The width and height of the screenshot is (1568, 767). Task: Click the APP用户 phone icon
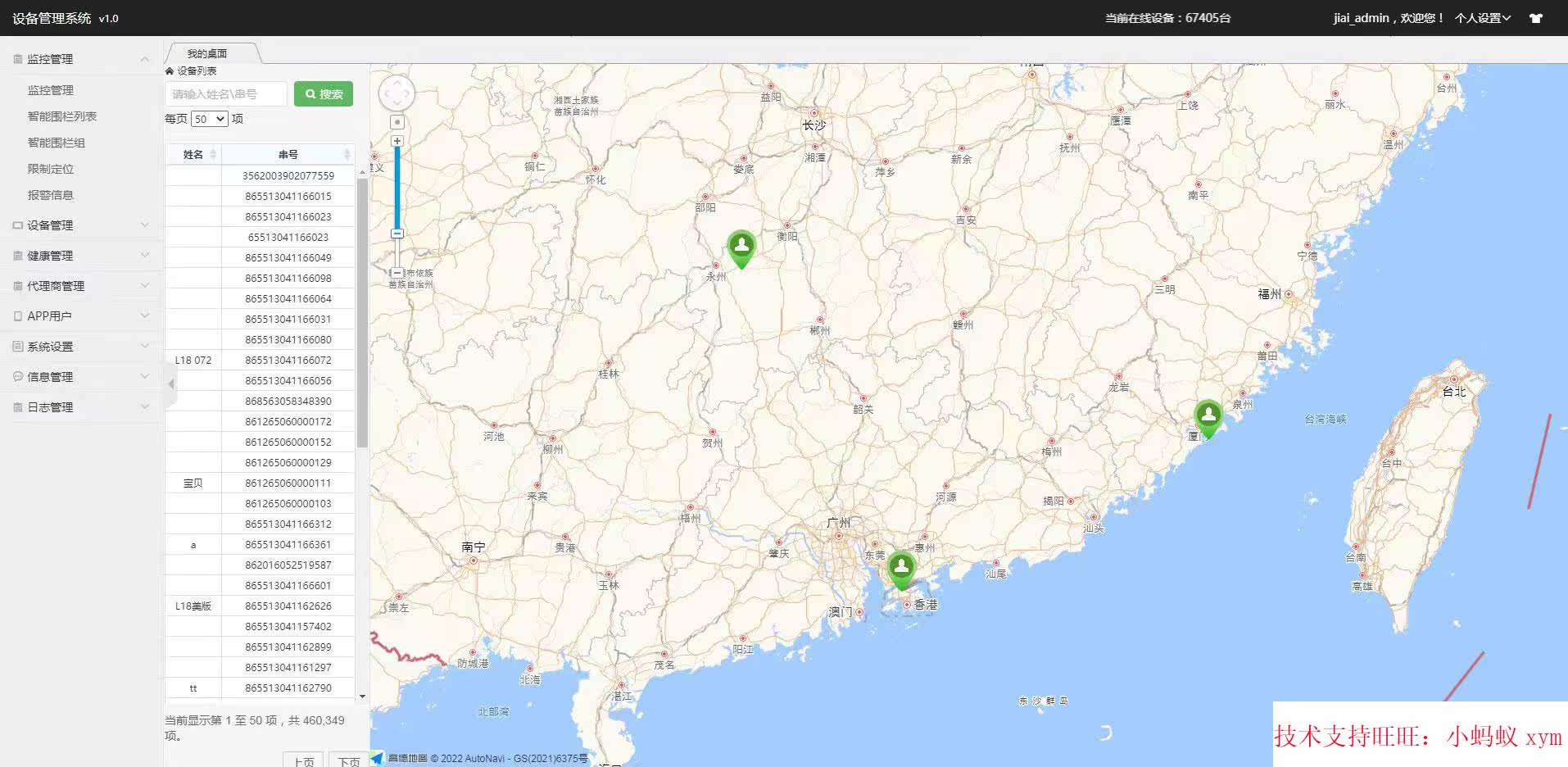pyautogui.click(x=18, y=316)
